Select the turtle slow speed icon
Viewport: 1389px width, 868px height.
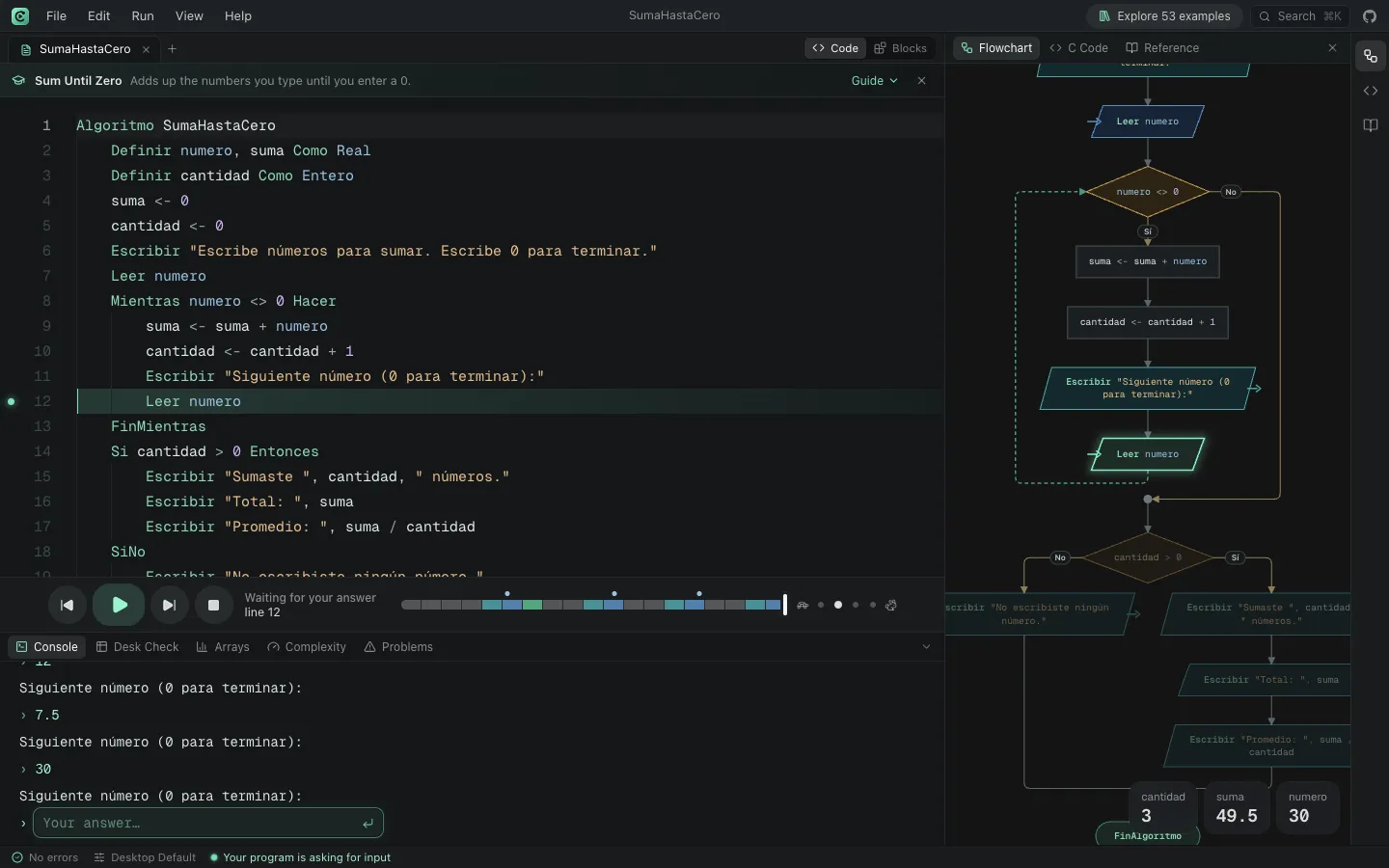[x=803, y=605]
